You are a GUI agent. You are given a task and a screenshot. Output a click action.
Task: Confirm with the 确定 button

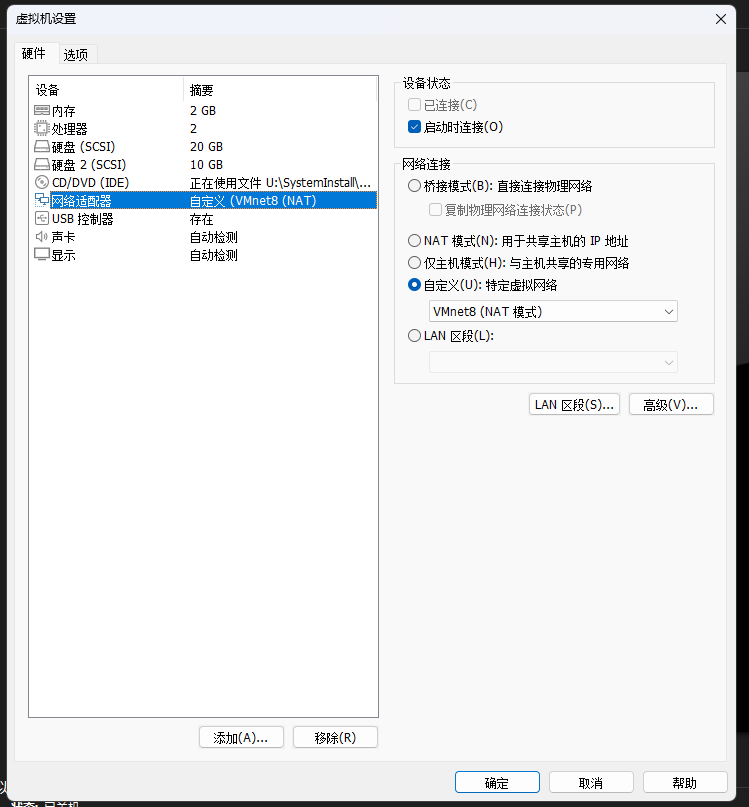click(x=497, y=783)
